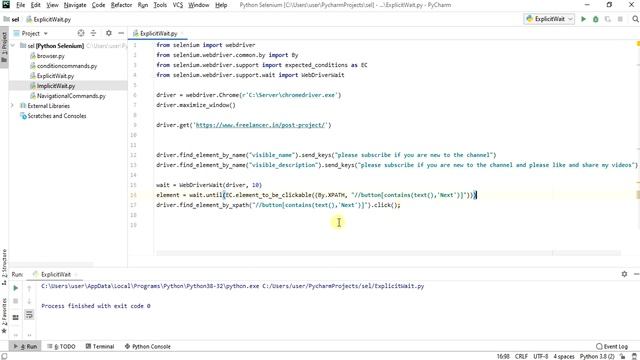Open the Run menu
Screen dimensions: 640x360
tap(143, 5)
